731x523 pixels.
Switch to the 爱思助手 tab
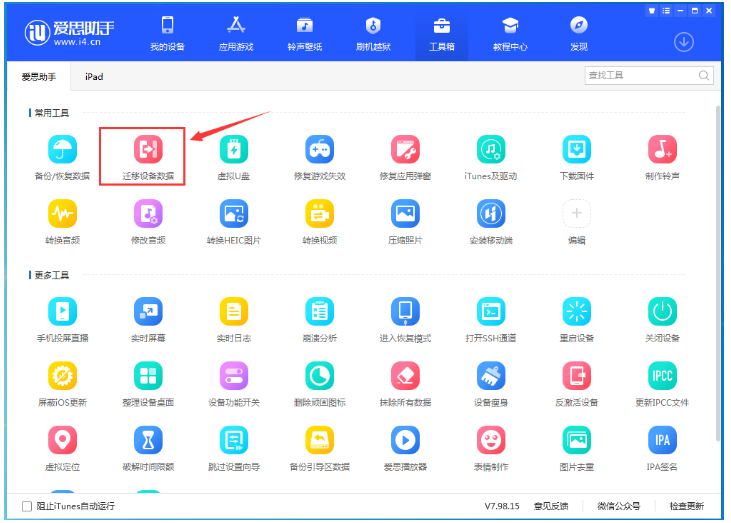click(39, 77)
